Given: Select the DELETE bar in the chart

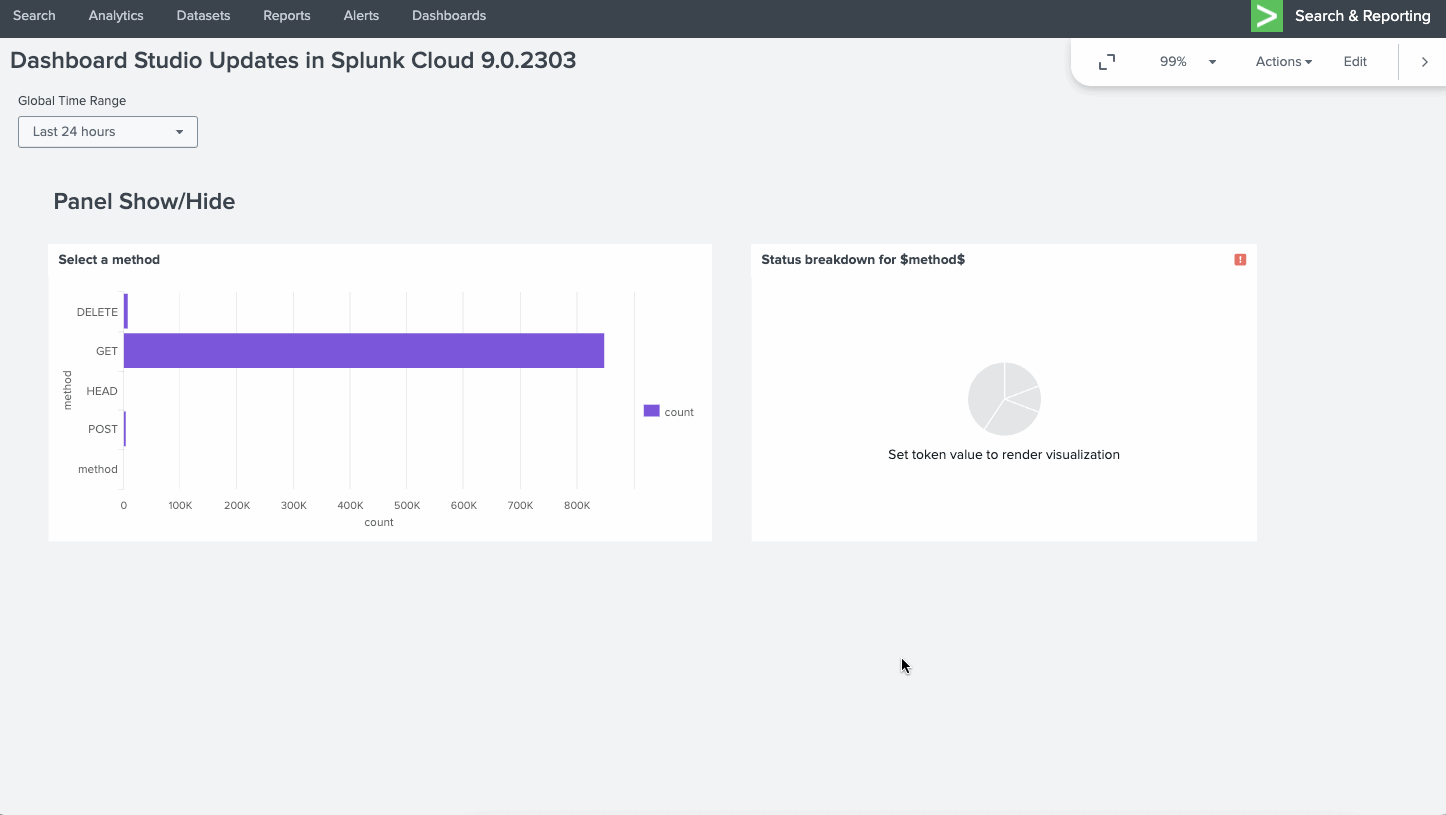Looking at the screenshot, I should tap(126, 312).
